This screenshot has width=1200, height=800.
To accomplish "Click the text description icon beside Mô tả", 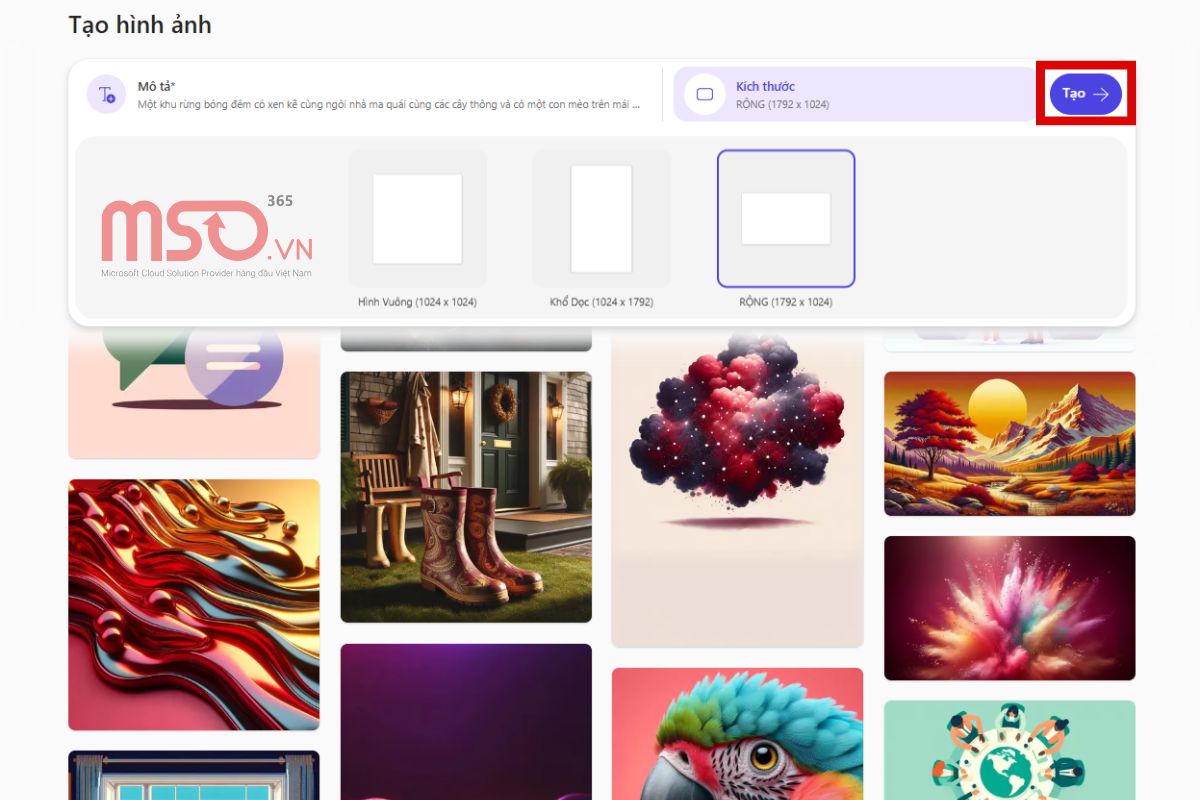I will [105, 94].
